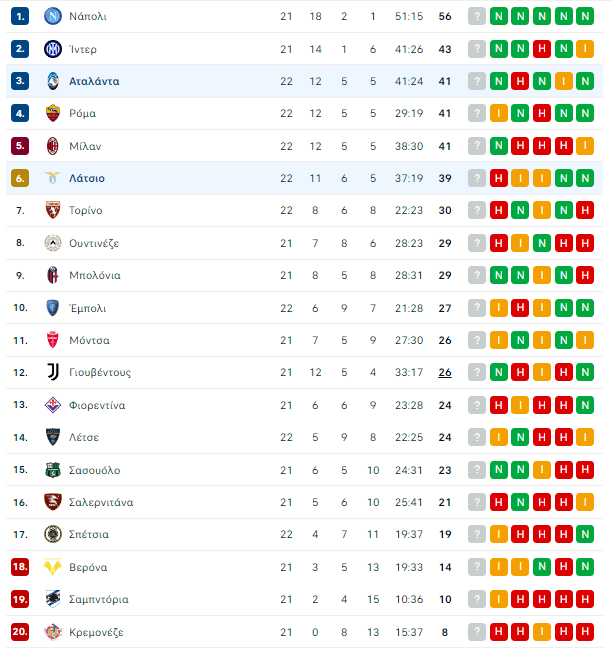Select the Sampdoria club crest
Image resolution: width=611 pixels, height=649 pixels.
tap(53, 599)
